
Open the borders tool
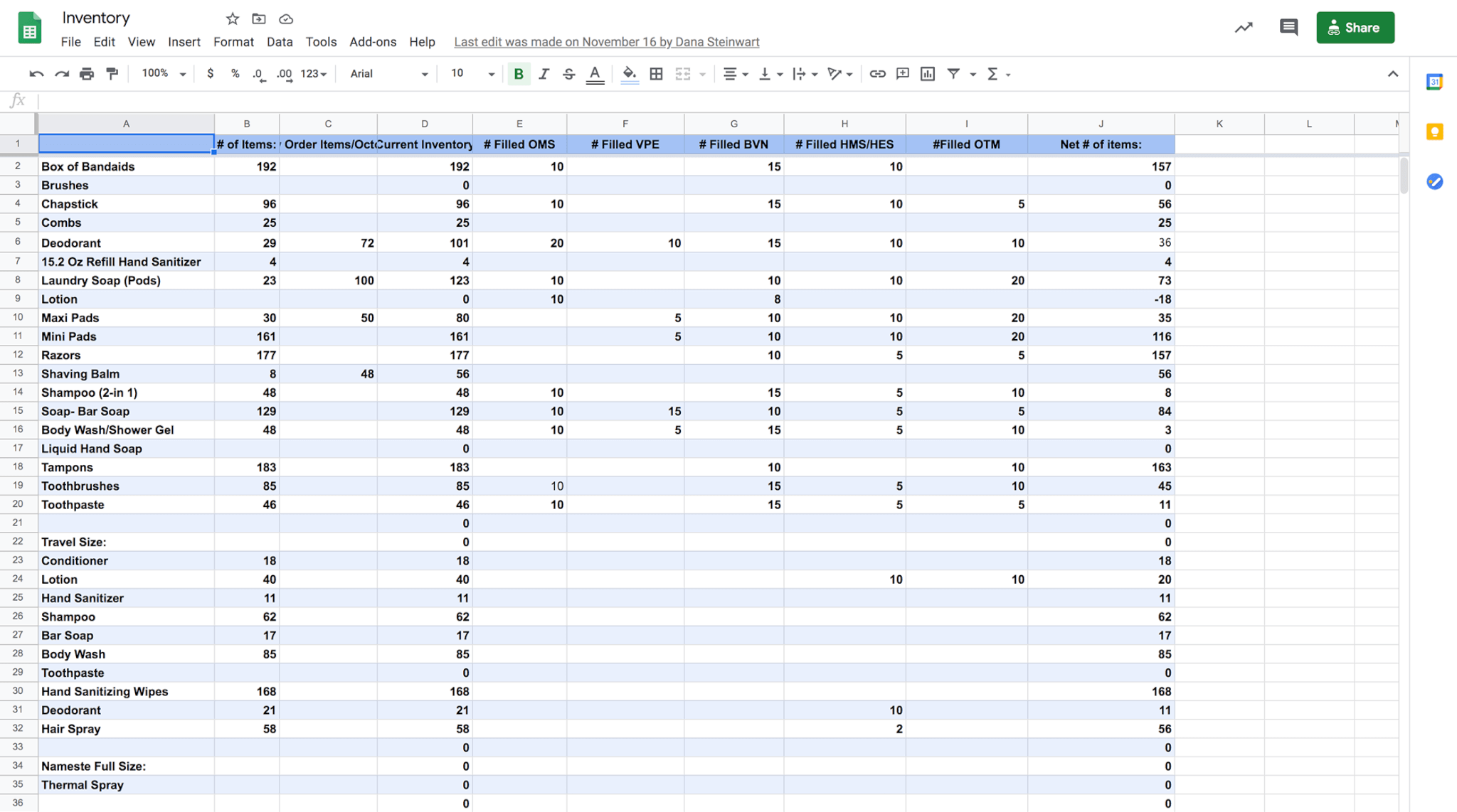(x=656, y=74)
